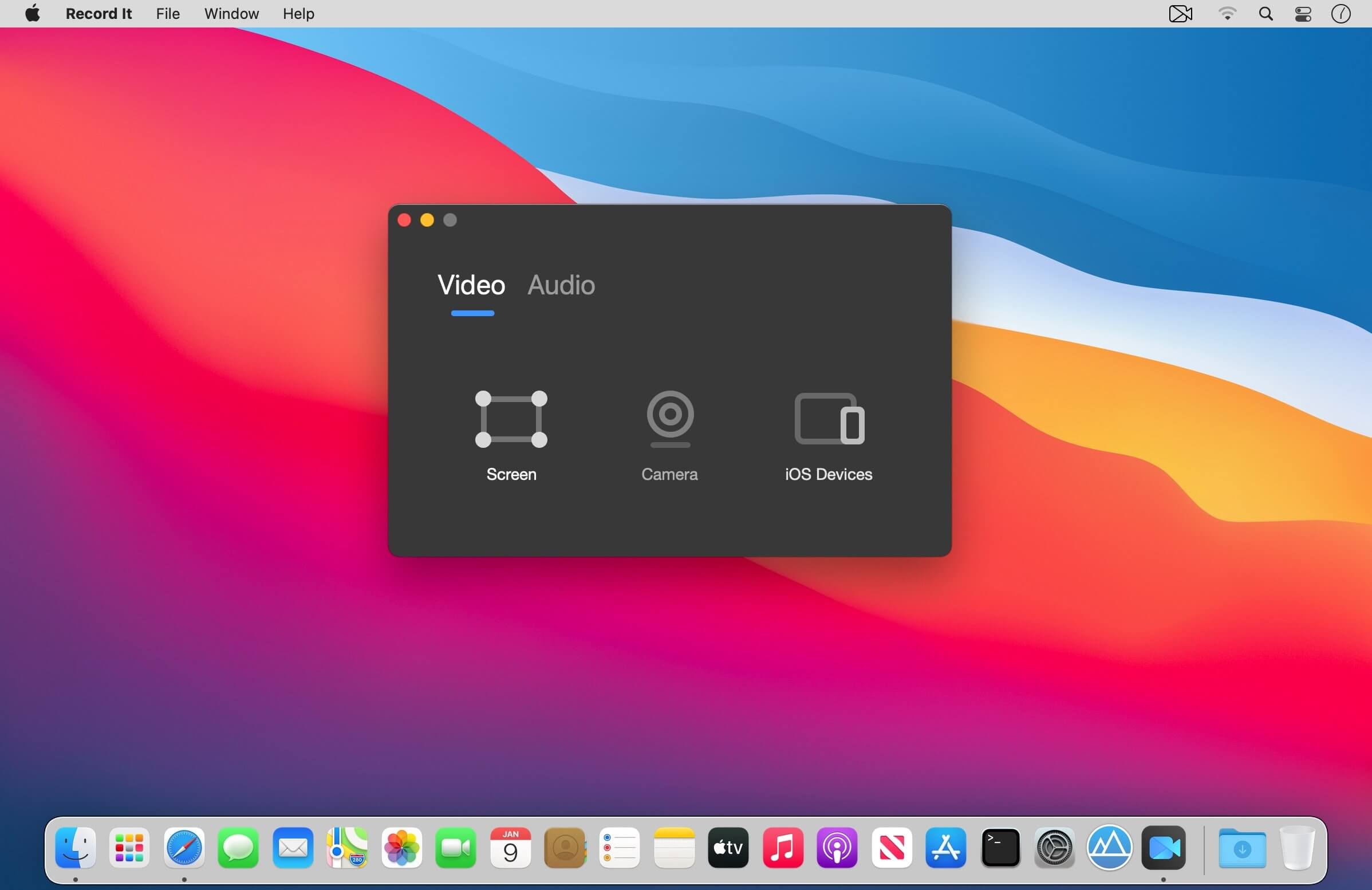Select the Video tab
1372x890 pixels.
(x=471, y=285)
